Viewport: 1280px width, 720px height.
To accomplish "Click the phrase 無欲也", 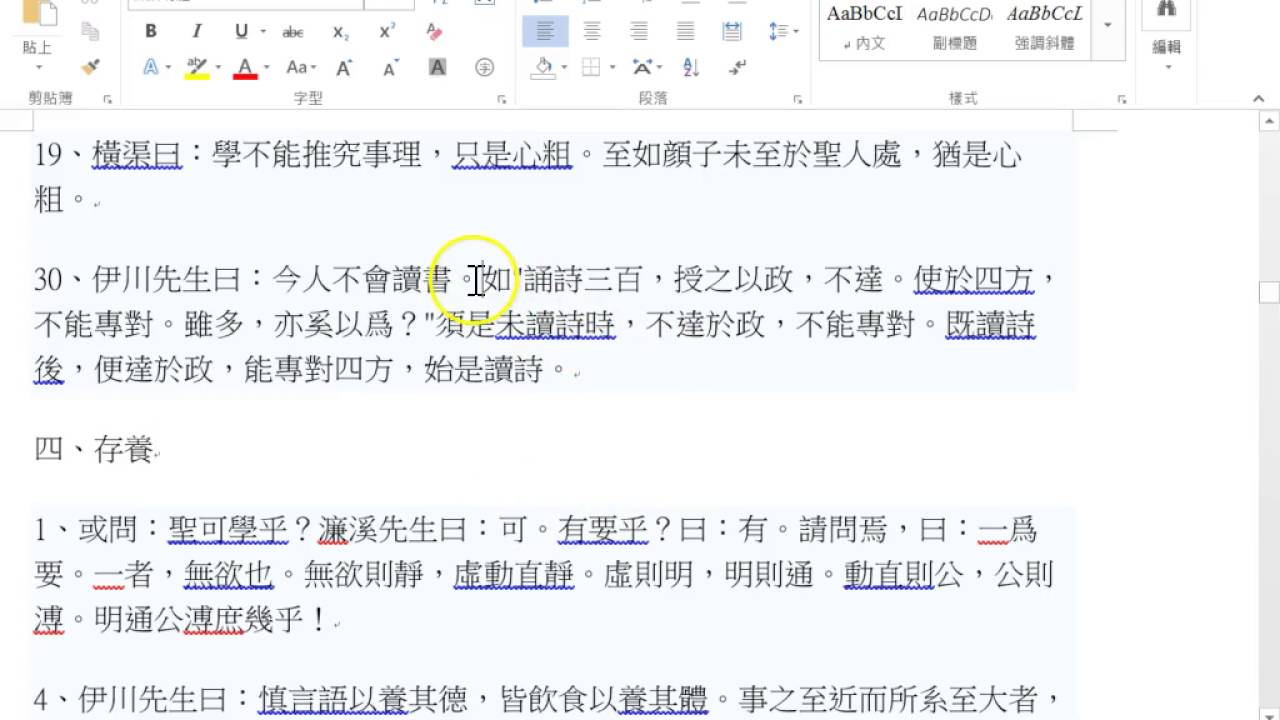I will click(x=227, y=575).
